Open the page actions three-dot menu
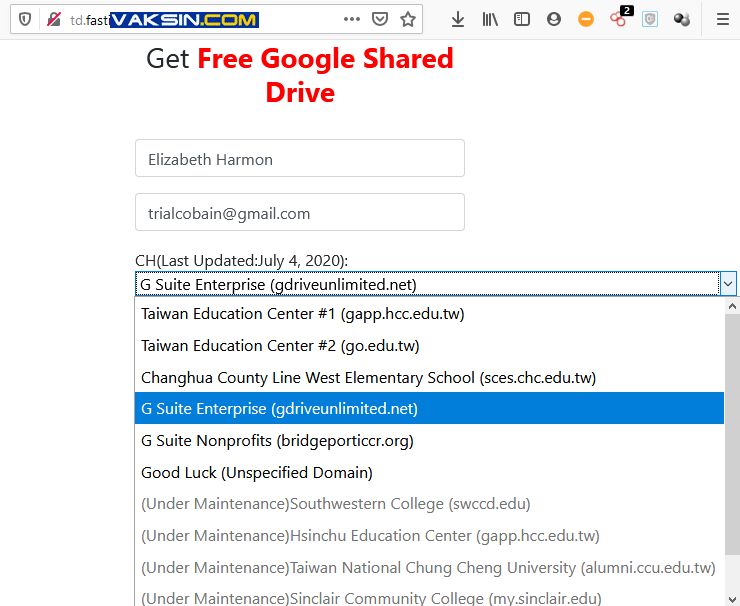Viewport: 740px width, 606px height. click(352, 19)
